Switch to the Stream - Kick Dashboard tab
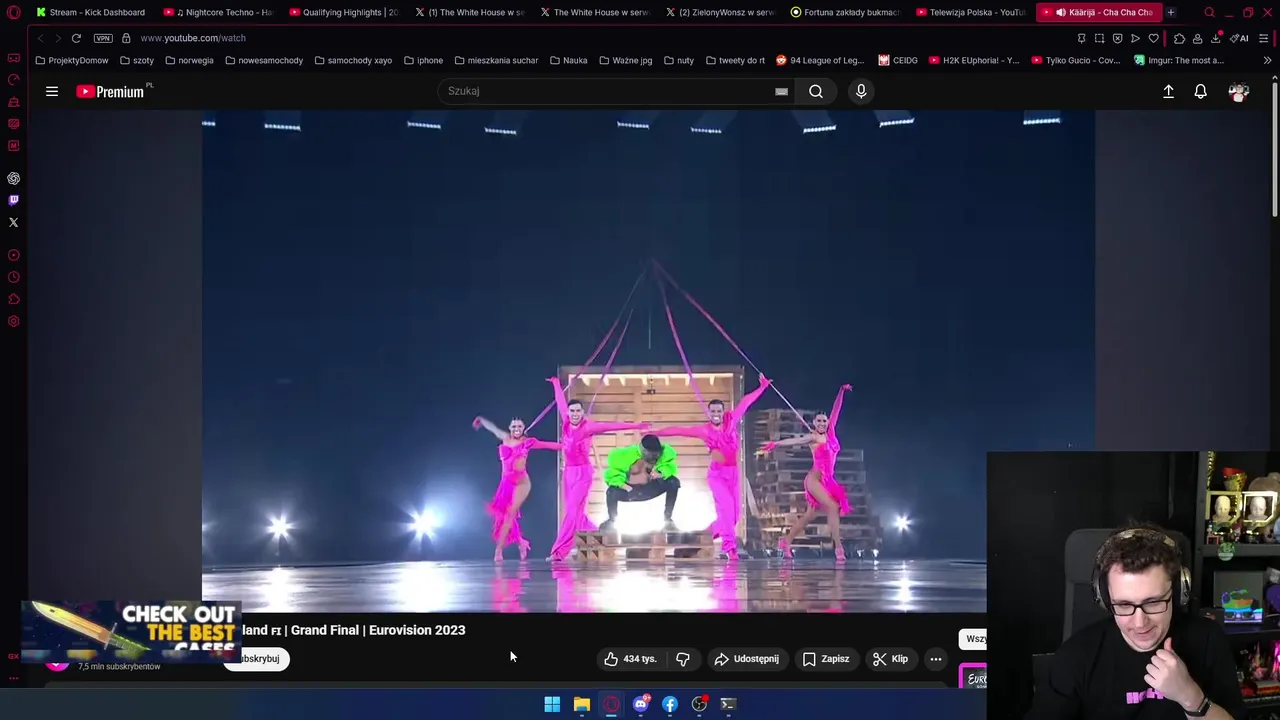The image size is (1280, 720). coord(90,12)
